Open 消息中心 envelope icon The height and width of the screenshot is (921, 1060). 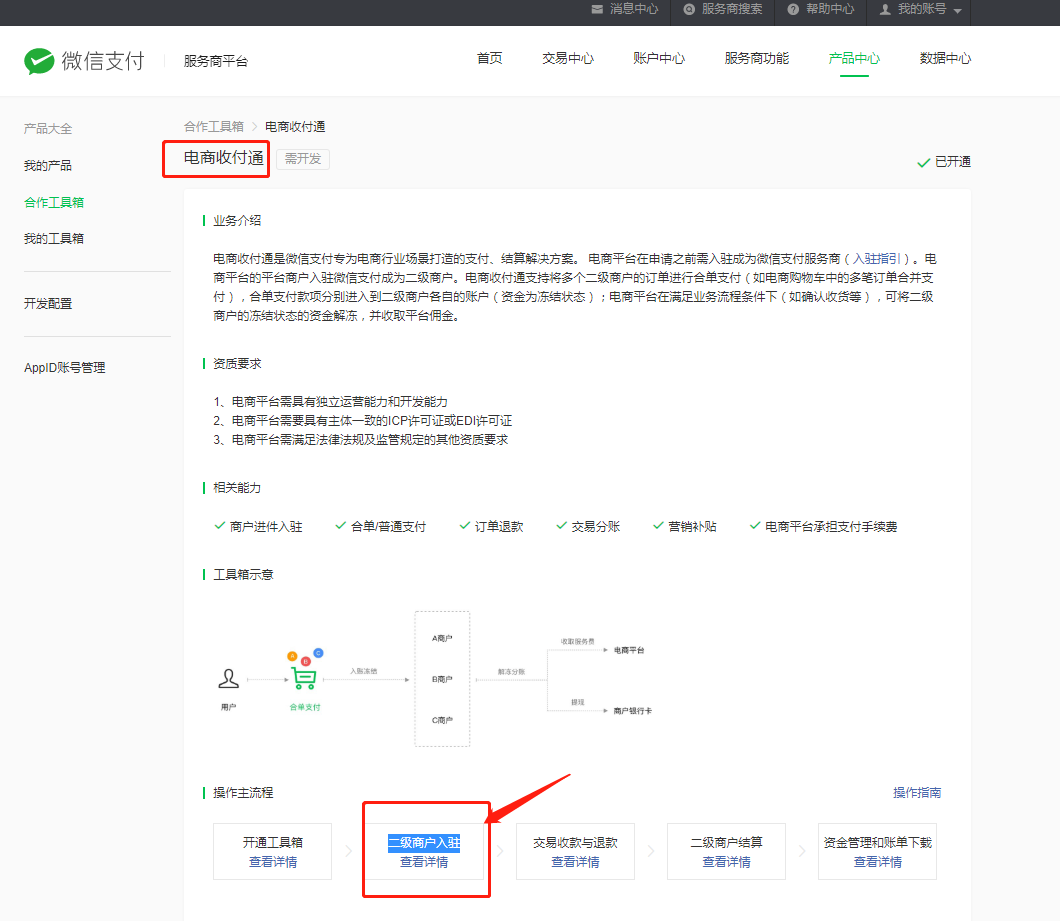pos(597,9)
